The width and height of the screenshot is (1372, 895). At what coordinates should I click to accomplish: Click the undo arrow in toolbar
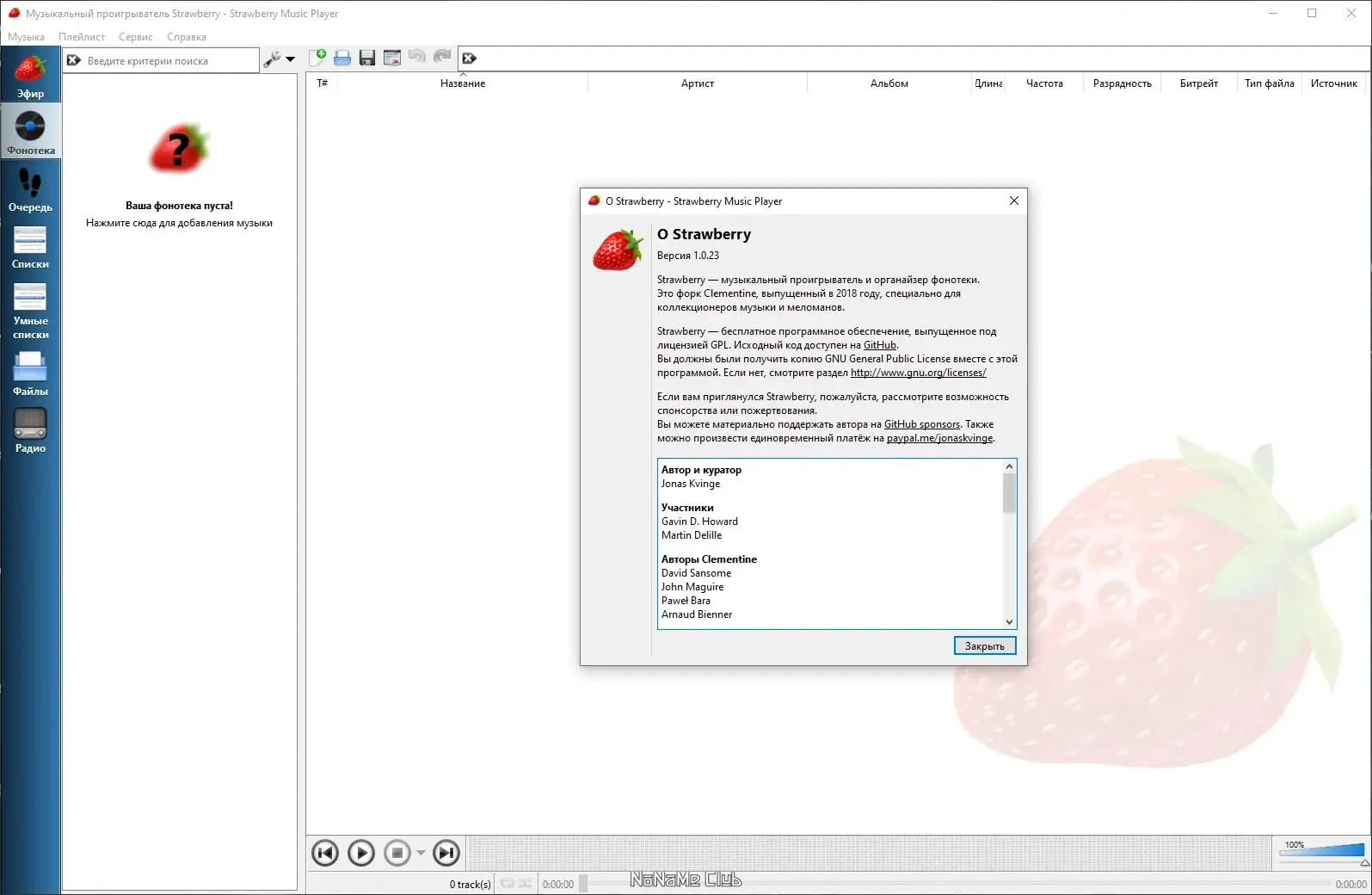point(417,57)
